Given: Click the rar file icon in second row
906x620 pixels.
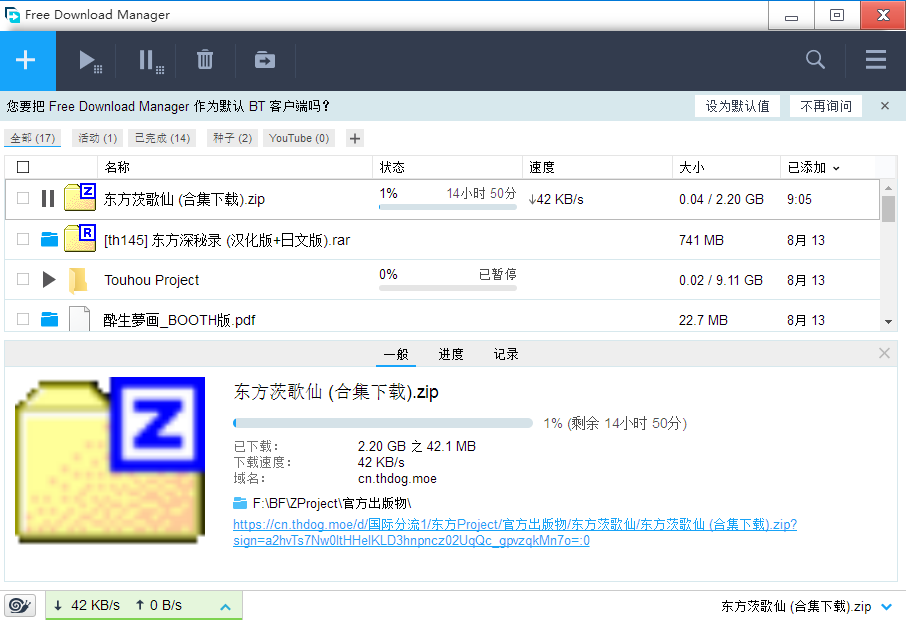Looking at the screenshot, I should (80, 238).
